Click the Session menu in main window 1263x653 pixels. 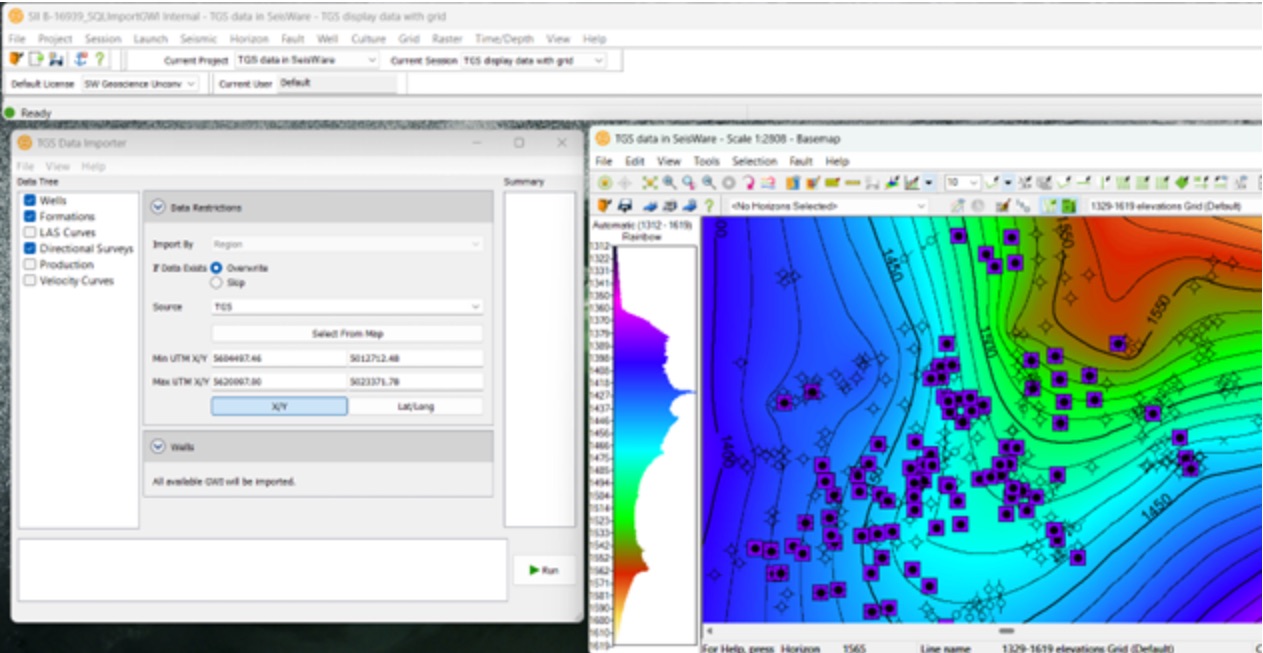click(x=103, y=38)
